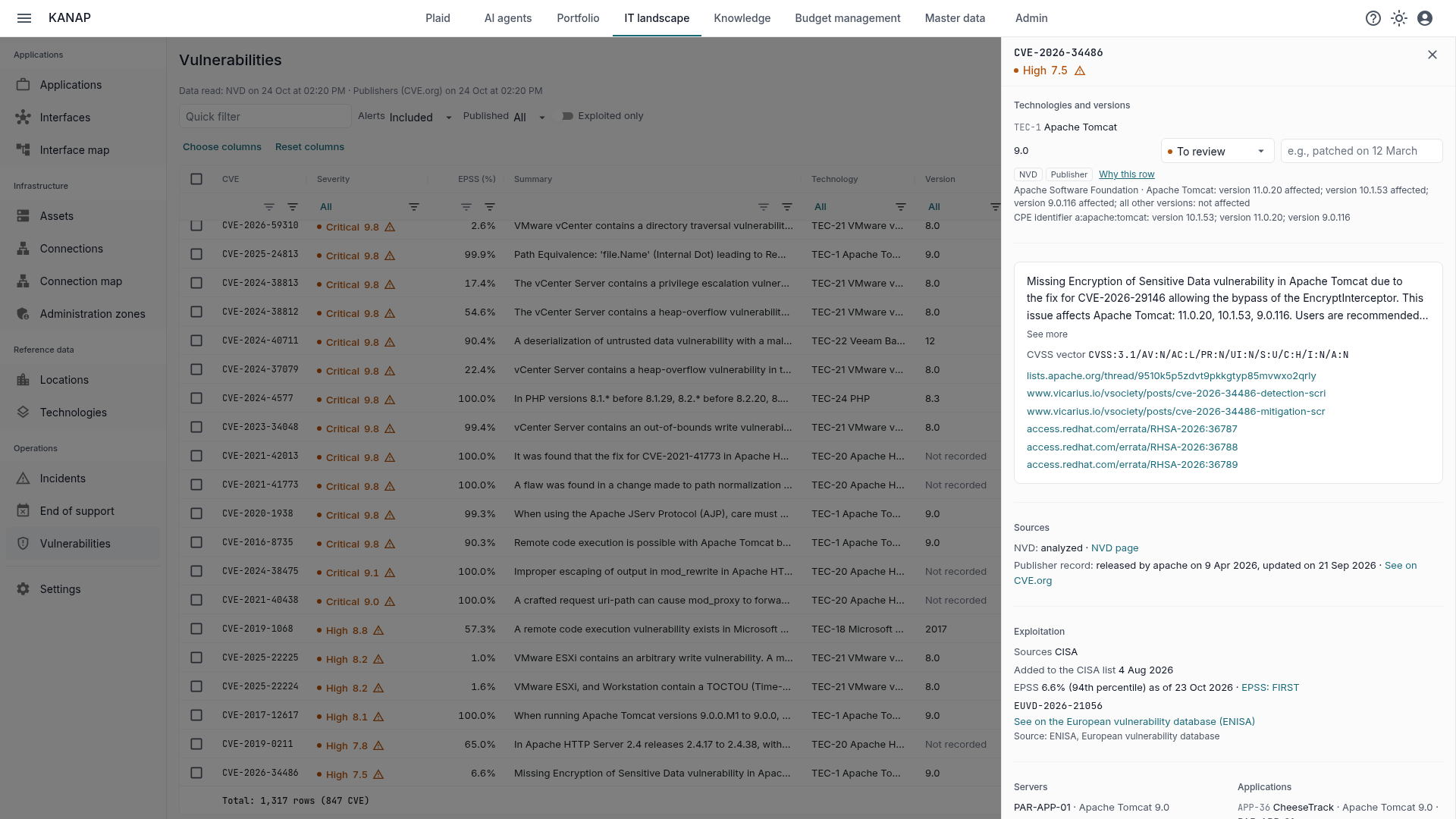Image resolution: width=1456 pixels, height=819 pixels.
Task: Check the select-all checkbox in table header
Action: [196, 179]
